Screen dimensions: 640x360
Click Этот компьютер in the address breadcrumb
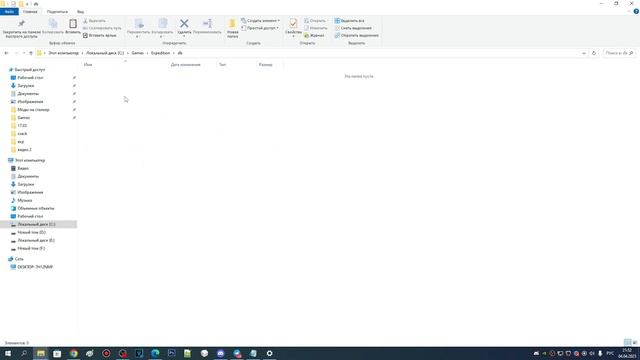(x=63, y=53)
